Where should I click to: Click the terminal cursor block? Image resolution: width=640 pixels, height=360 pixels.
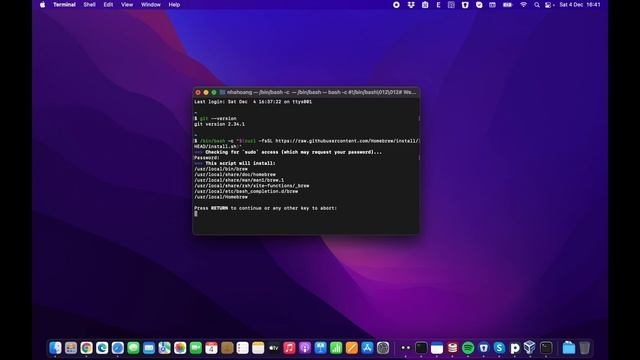click(196, 214)
